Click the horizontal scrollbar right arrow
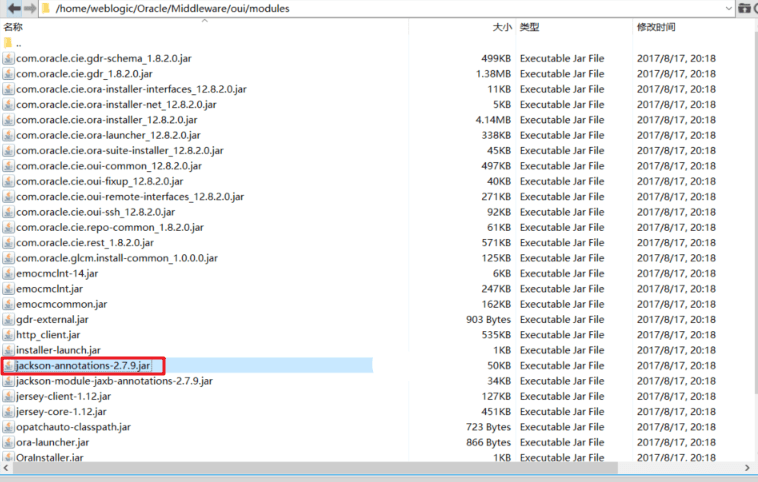Image resolution: width=758 pixels, height=482 pixels. pos(747,468)
